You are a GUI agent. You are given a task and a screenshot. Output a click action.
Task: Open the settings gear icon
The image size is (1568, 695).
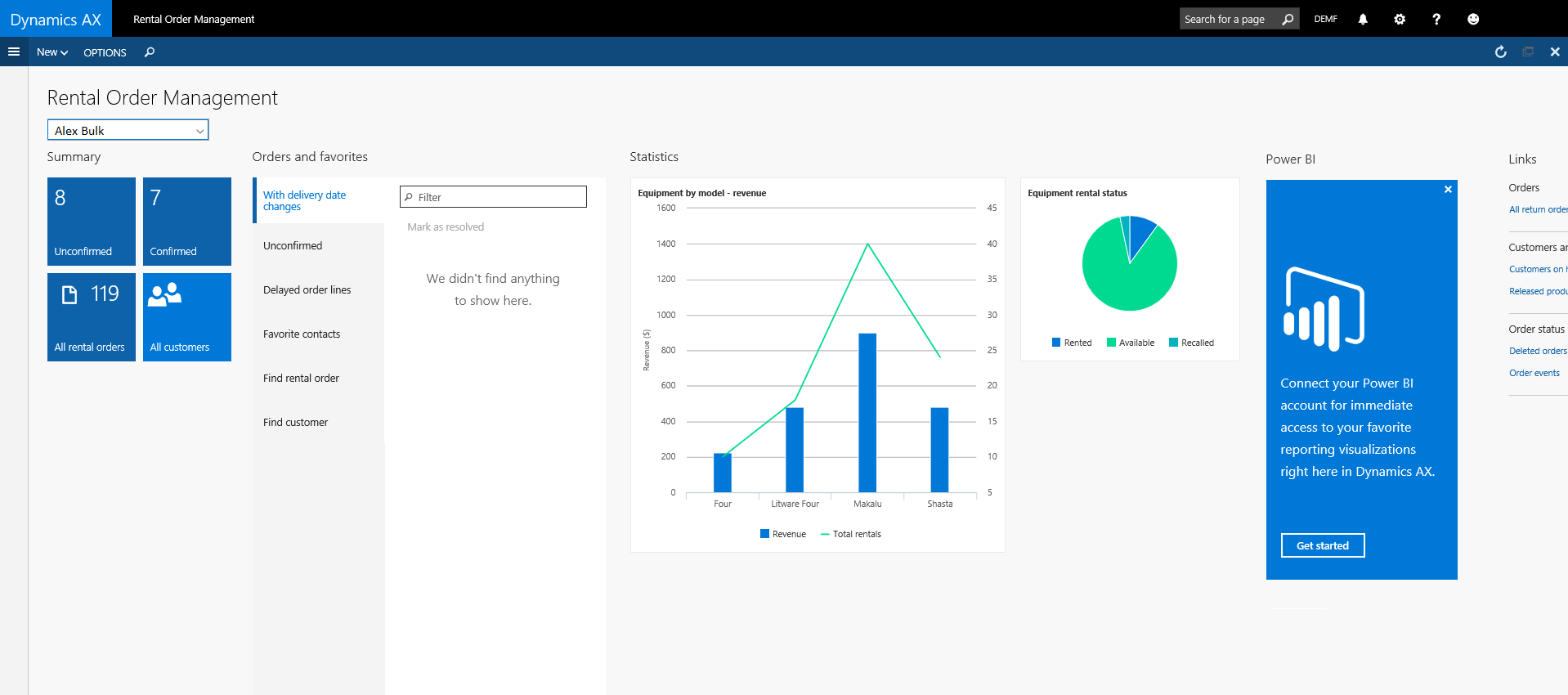[x=1400, y=19]
